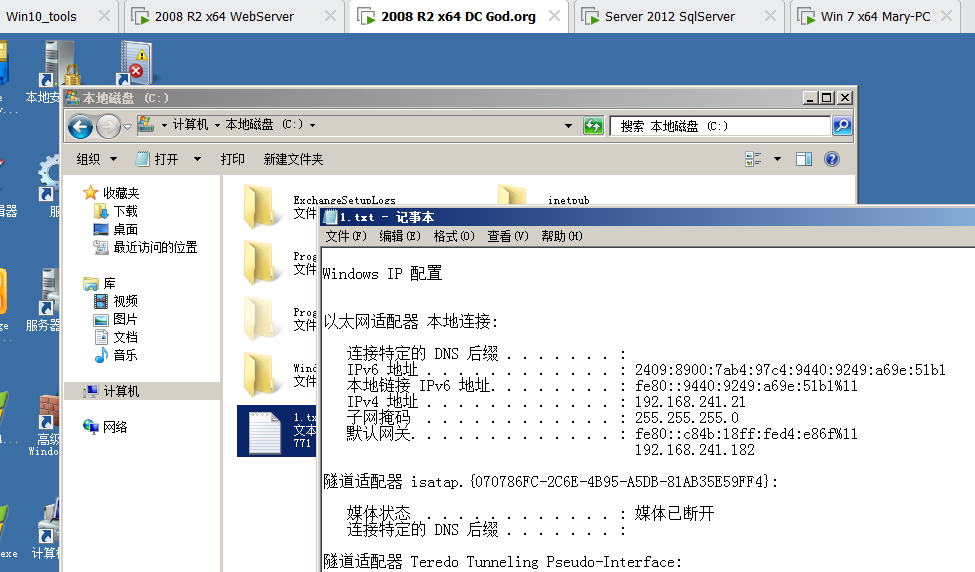The width and height of the screenshot is (975, 572).
Task: Select 下载 in navigation pane
Action: 125,211
